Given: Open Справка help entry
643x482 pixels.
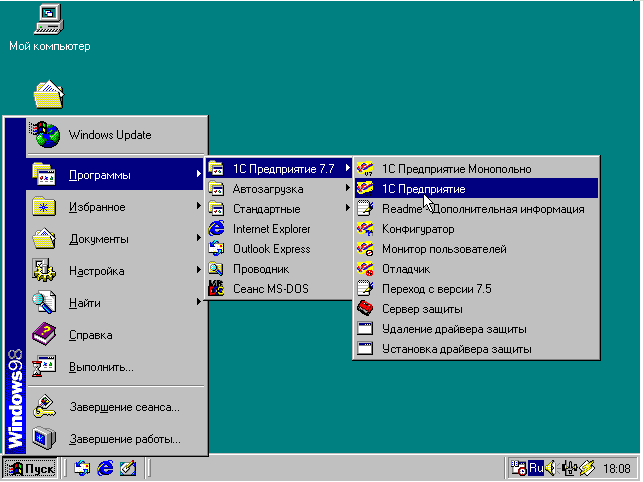Looking at the screenshot, I should 116,335.
